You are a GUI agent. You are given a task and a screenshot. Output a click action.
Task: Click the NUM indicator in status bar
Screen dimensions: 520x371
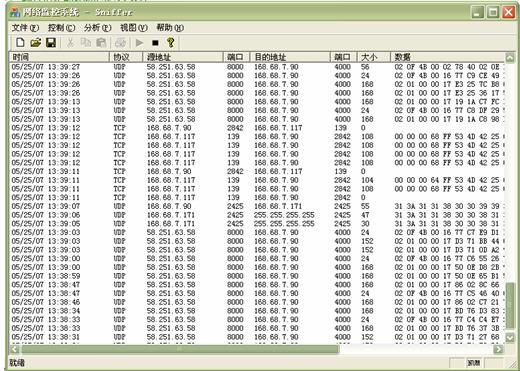[x=474, y=363]
